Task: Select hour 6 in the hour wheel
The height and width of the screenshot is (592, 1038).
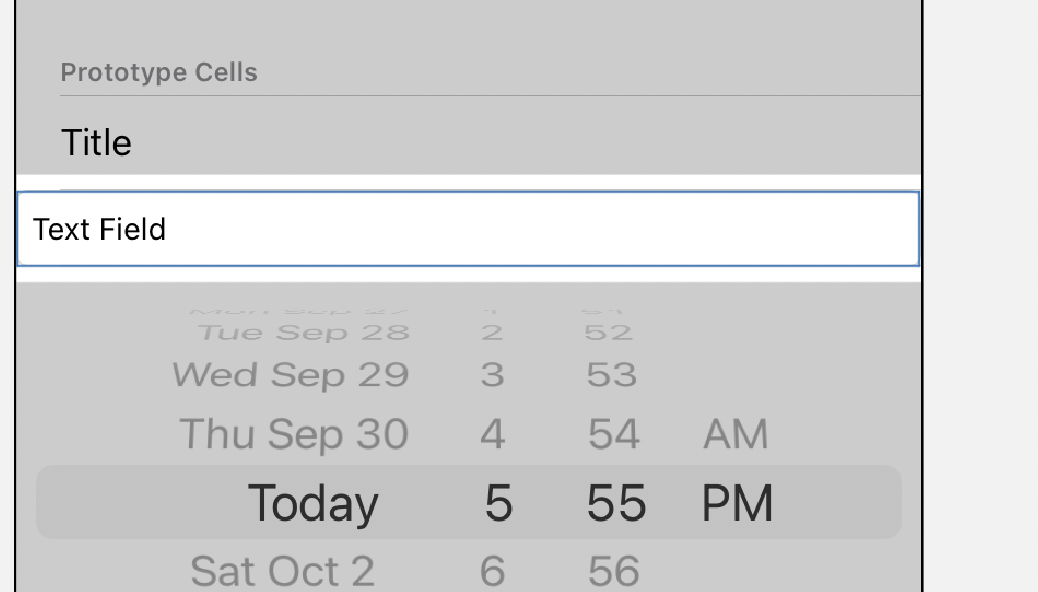Action: coord(493,571)
